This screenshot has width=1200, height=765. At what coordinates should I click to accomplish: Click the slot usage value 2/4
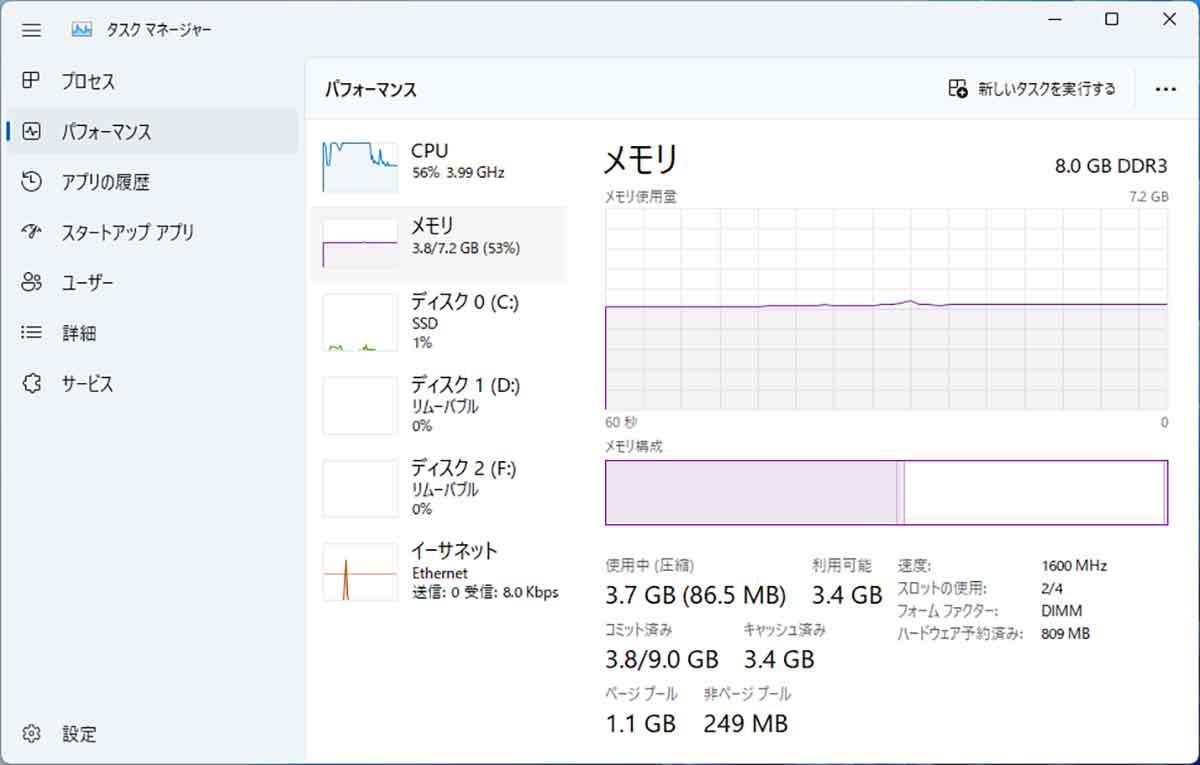(1054, 588)
